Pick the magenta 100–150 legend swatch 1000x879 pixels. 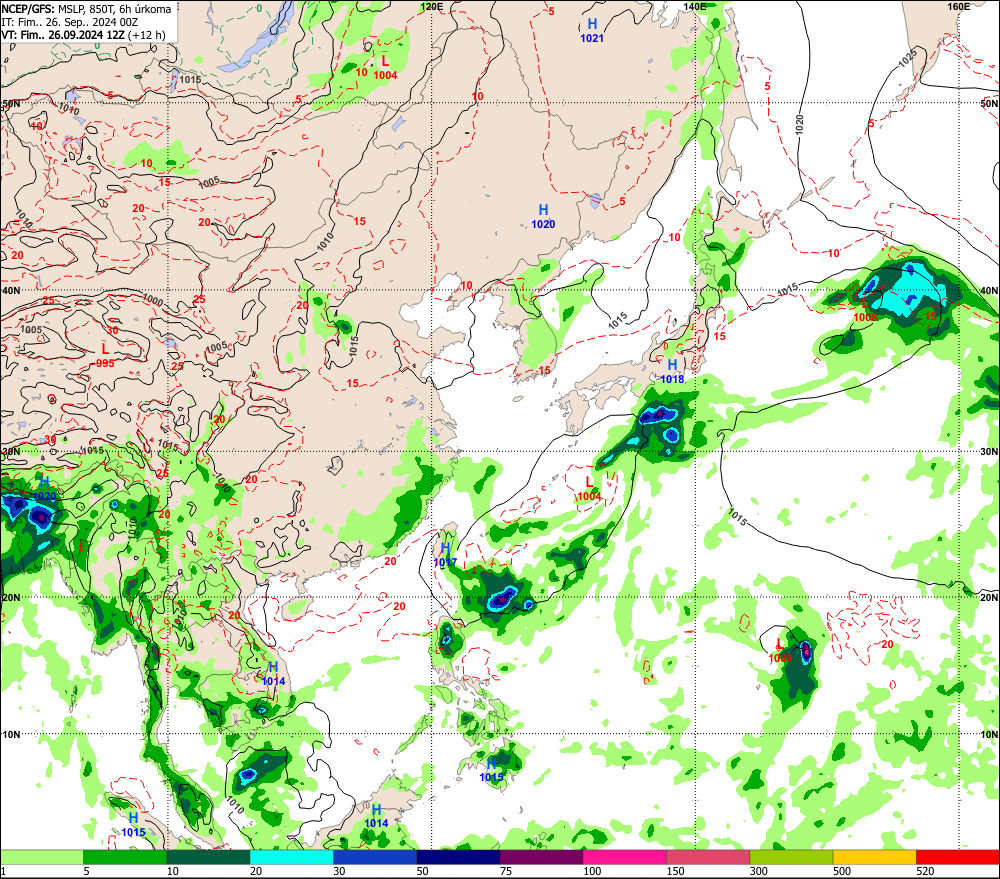tap(624, 857)
